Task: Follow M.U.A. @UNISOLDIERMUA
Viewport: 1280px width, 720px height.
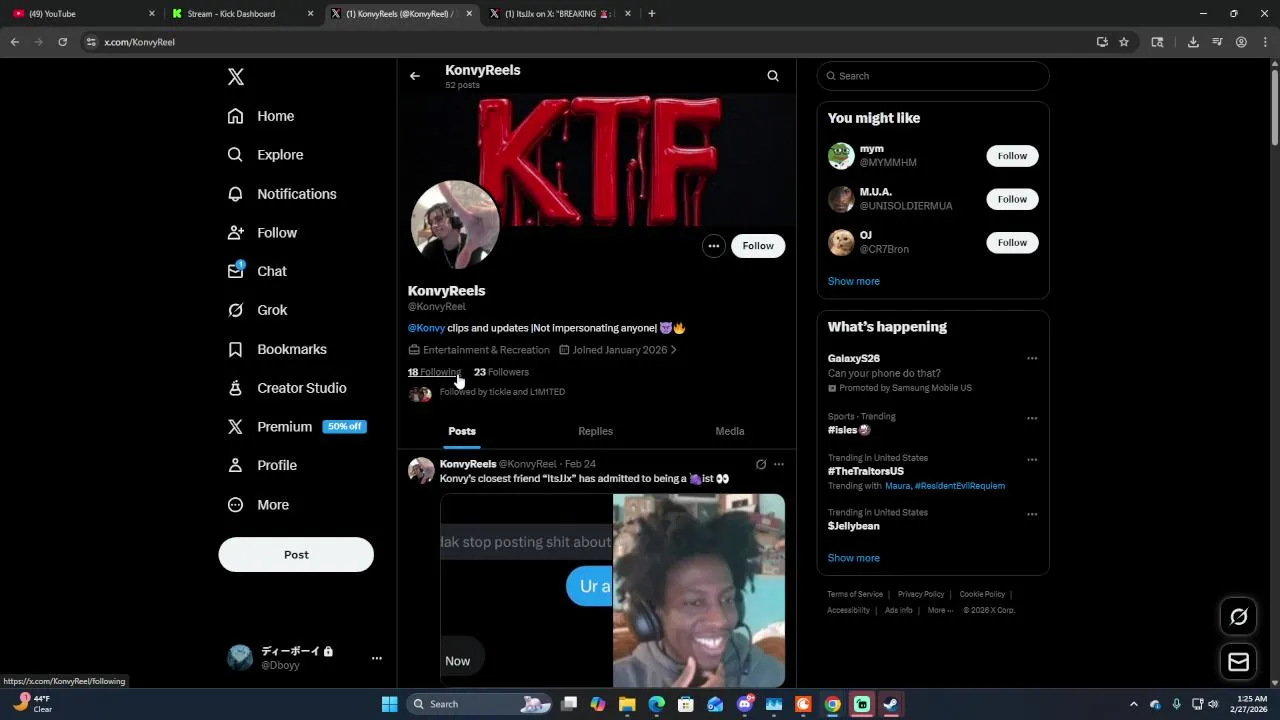Action: click(1012, 199)
